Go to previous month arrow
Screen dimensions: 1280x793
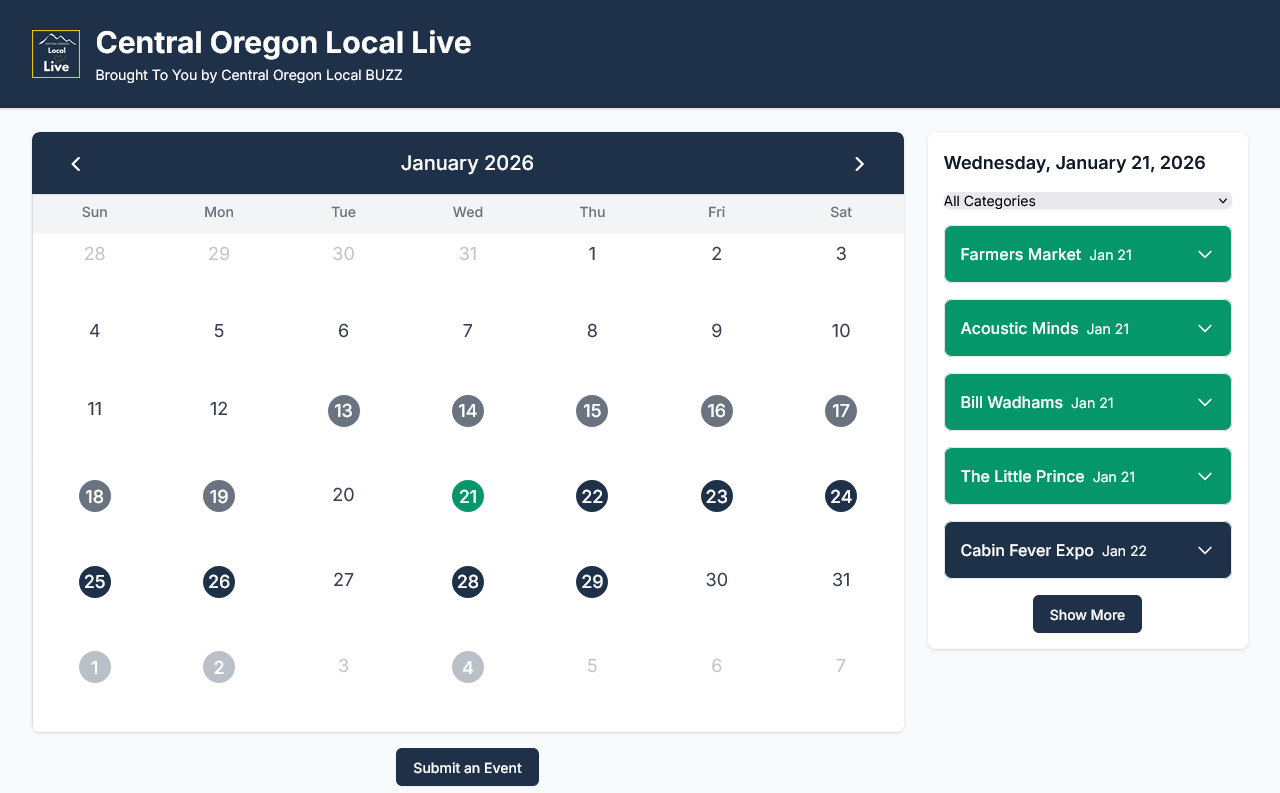[76, 164]
